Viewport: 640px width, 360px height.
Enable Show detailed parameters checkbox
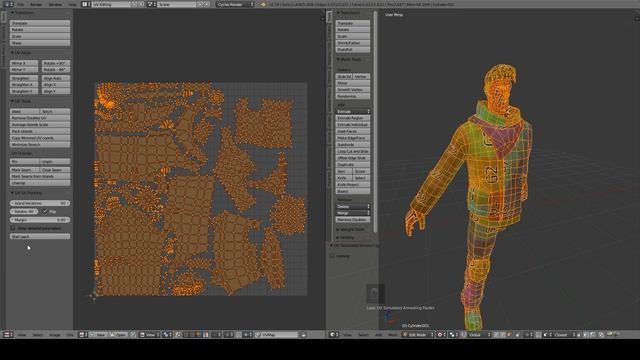13,228
